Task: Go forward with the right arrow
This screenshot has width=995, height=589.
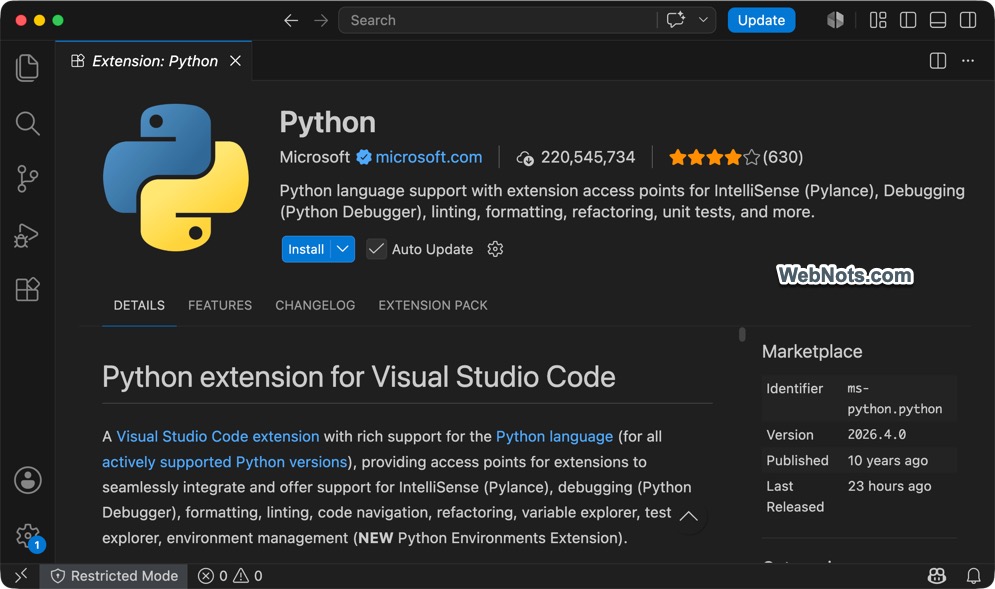Action: (x=321, y=20)
